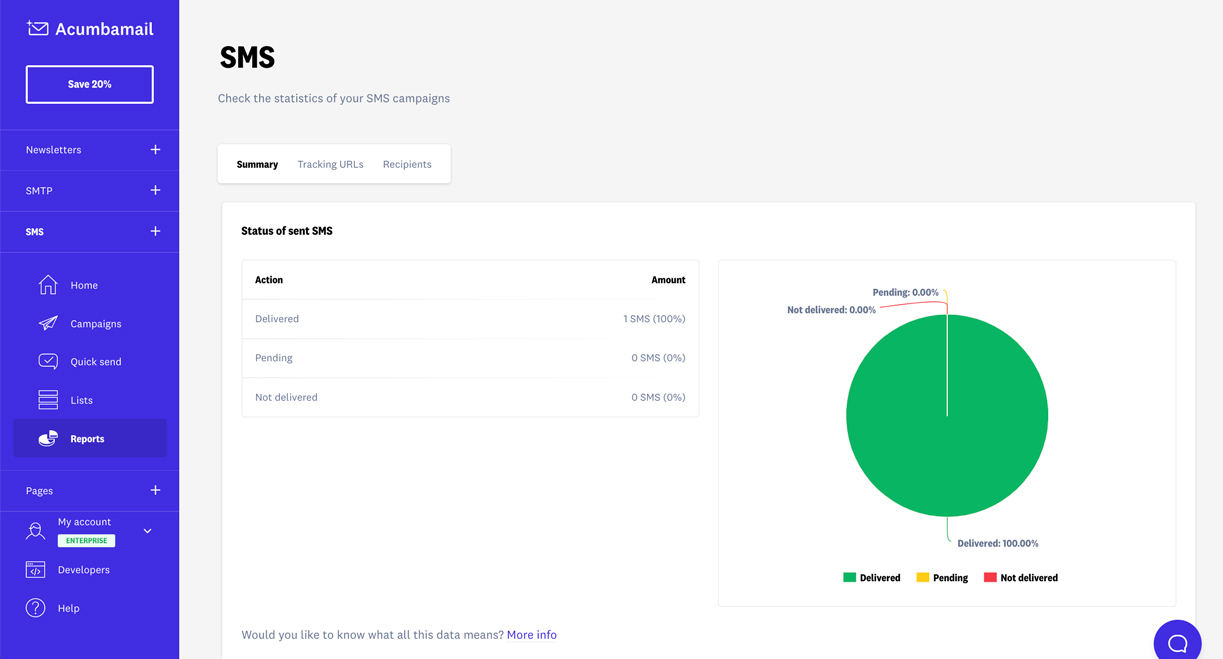Toggle the Not delivered red legend swatch

tap(990, 578)
